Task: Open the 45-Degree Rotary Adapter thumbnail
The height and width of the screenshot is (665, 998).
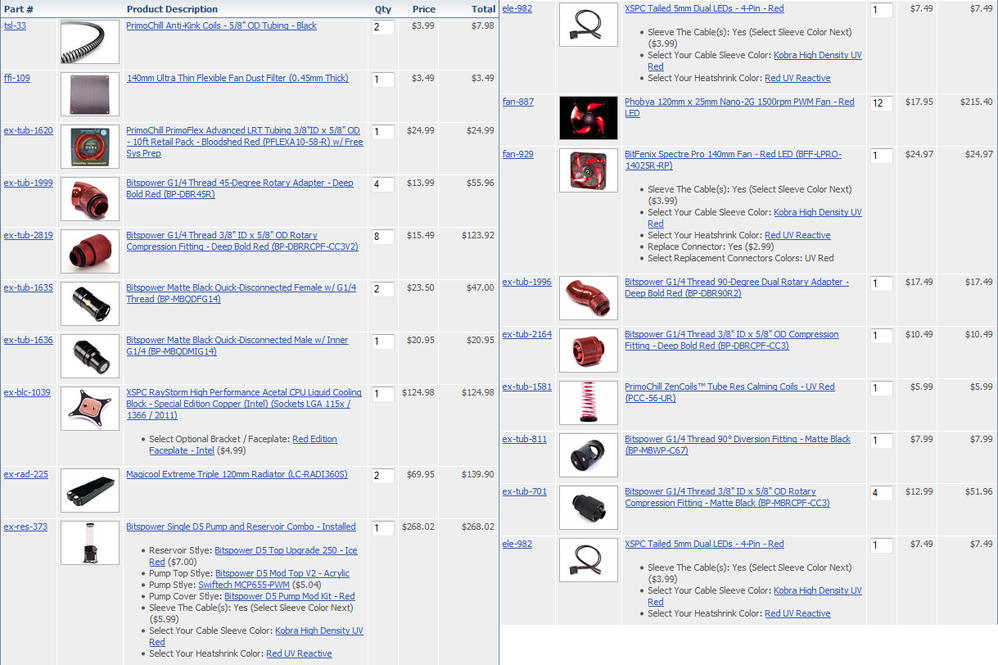Action: click(x=90, y=199)
